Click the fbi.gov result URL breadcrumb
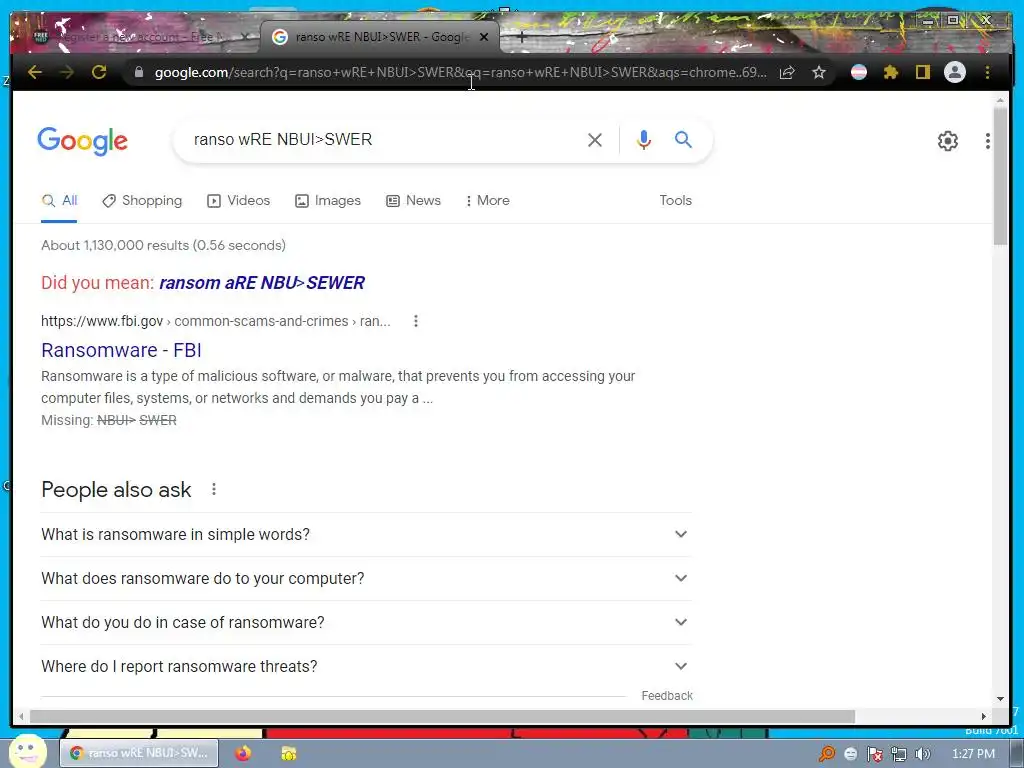Screen dimensions: 1024x768 click(216, 321)
